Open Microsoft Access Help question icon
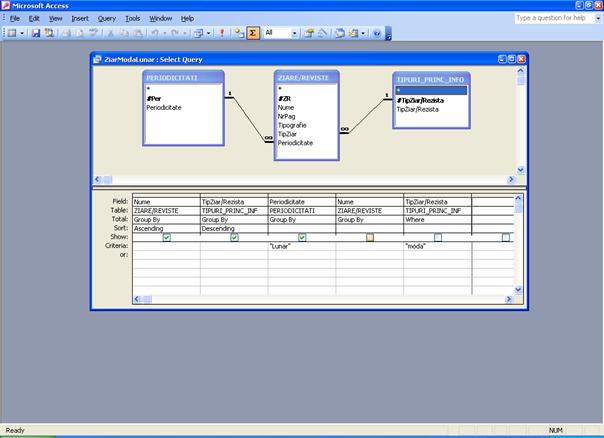 [377, 33]
